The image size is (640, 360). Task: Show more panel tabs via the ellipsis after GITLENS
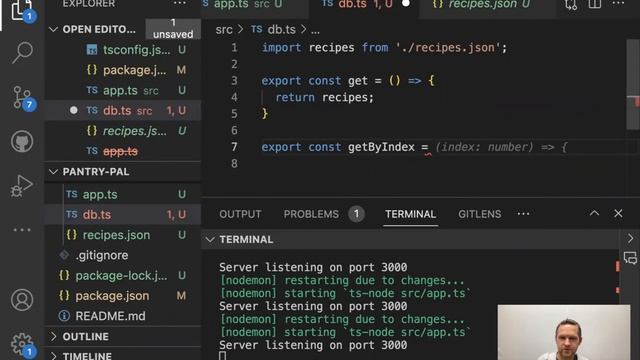(523, 214)
